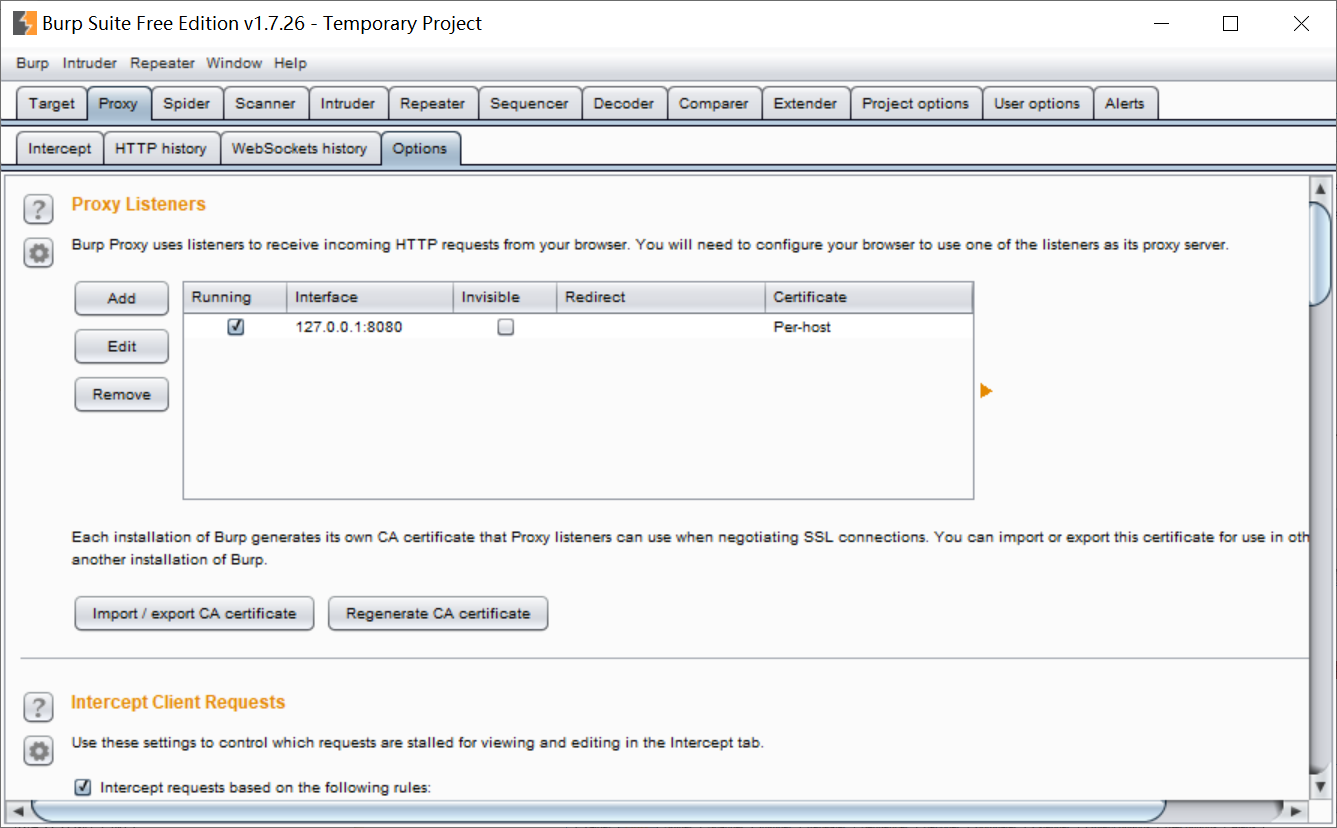Screen dimensions: 1337x828
Task: Open the Project options tab
Action: pos(915,103)
